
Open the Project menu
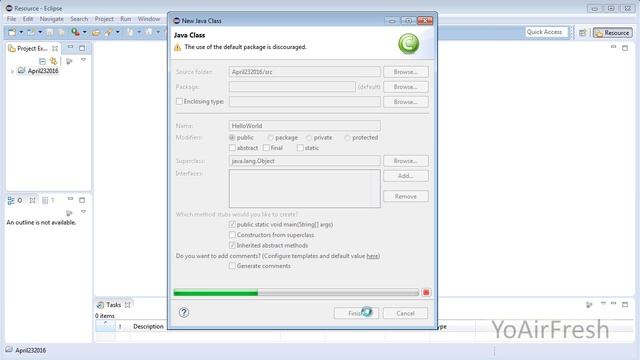pyautogui.click(x=104, y=19)
